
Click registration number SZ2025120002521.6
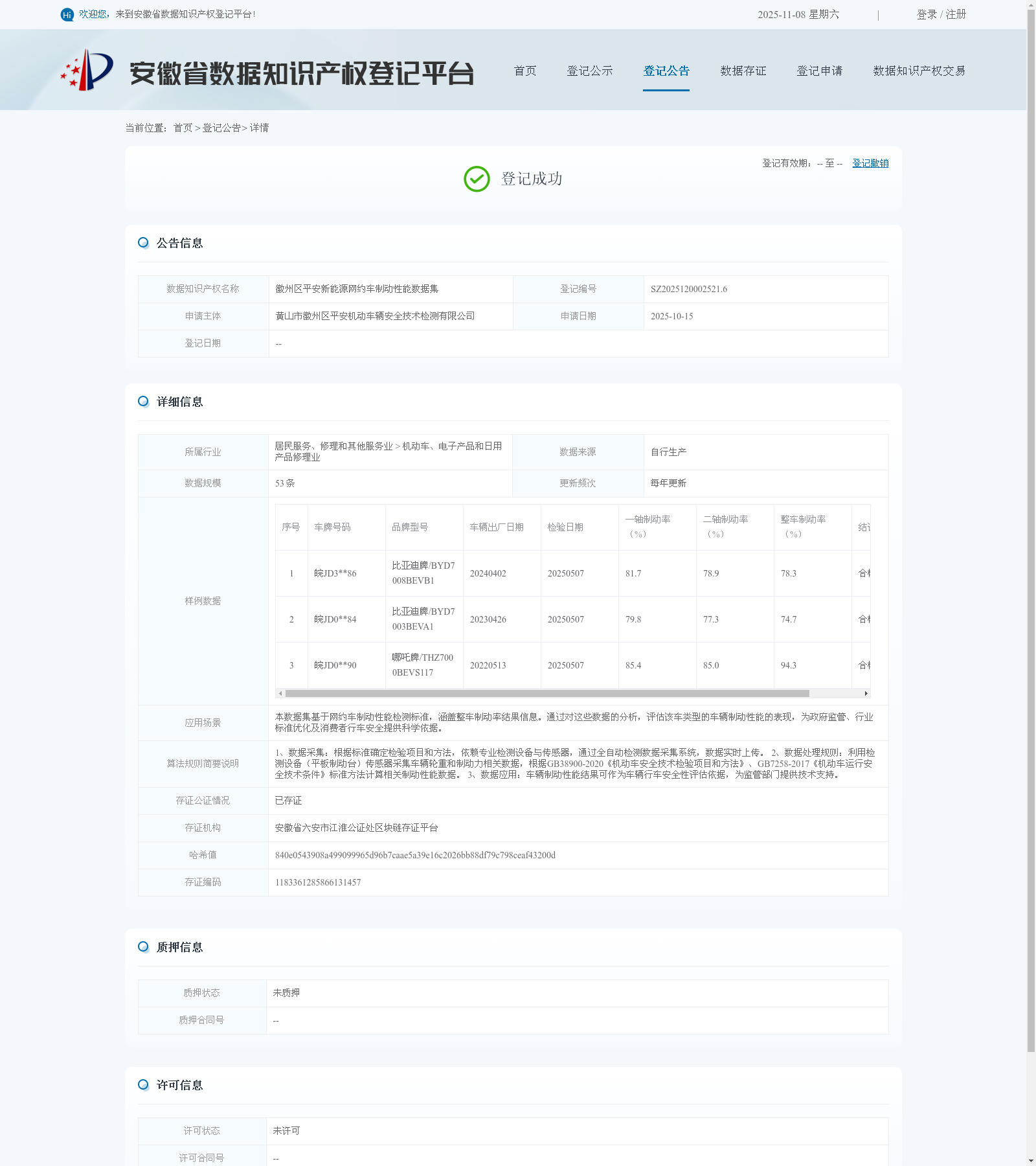click(689, 290)
